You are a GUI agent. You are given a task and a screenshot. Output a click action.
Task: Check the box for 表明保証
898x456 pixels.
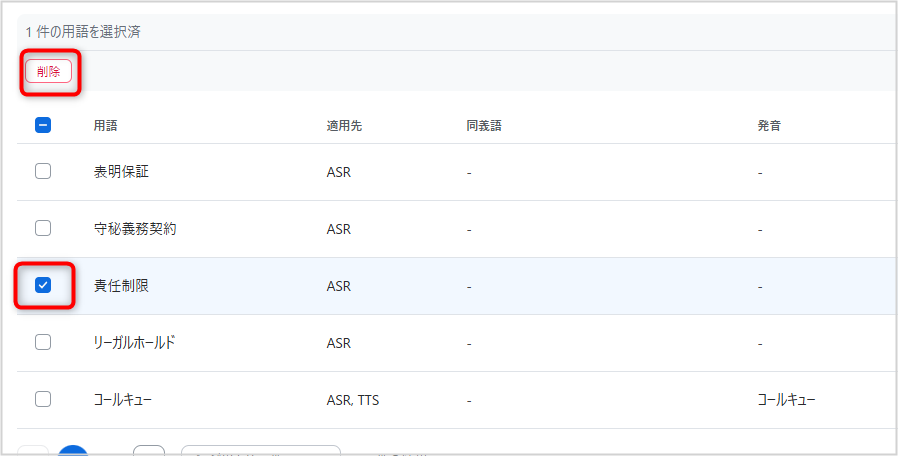43,171
